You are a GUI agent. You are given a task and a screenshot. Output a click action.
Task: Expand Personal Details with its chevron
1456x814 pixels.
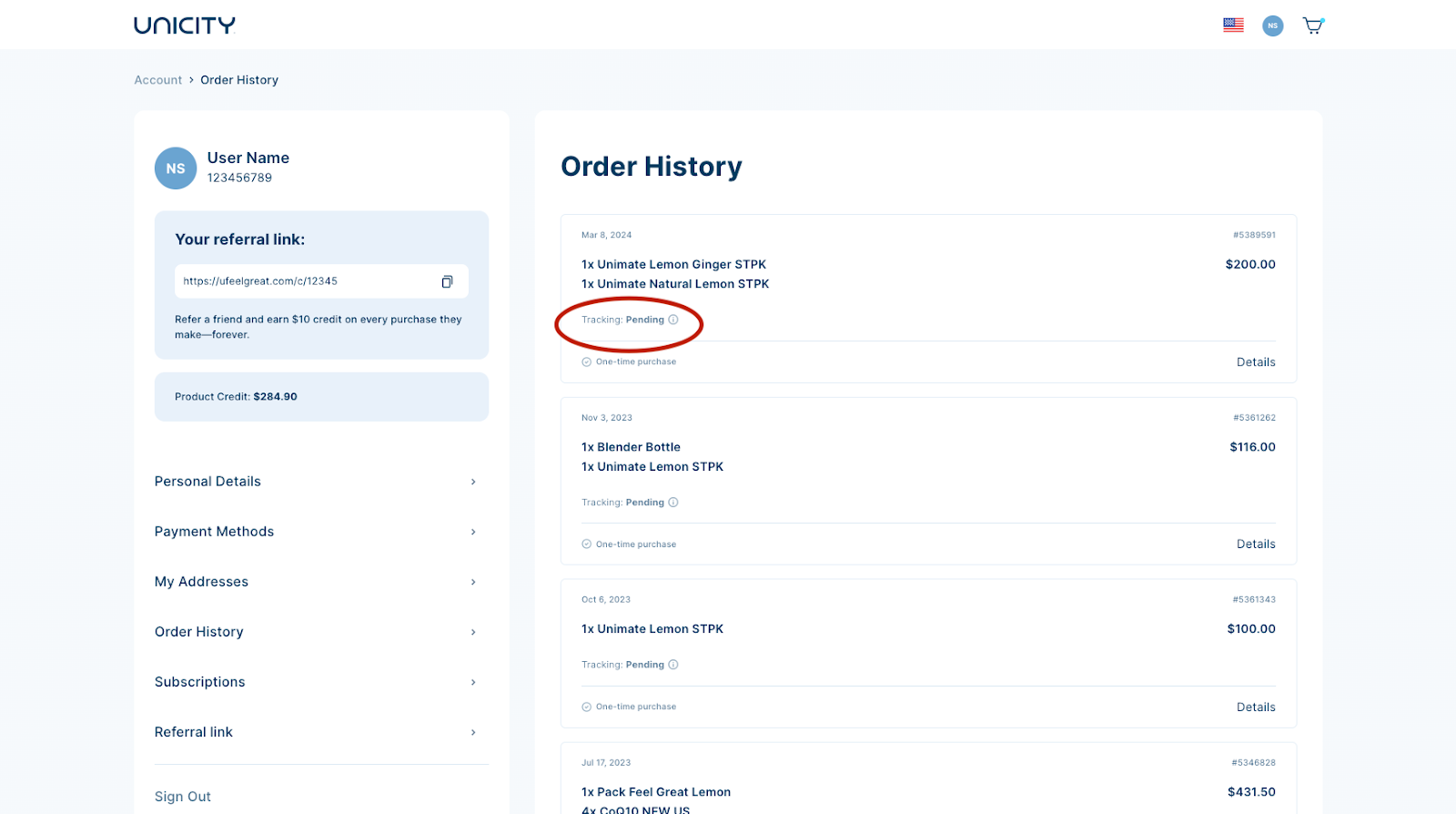[473, 482]
